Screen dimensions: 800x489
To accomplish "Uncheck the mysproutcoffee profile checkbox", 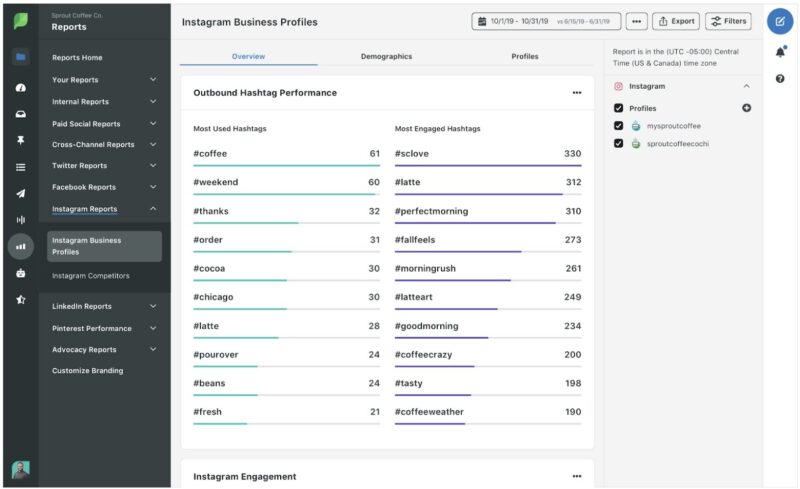I will click(x=618, y=126).
